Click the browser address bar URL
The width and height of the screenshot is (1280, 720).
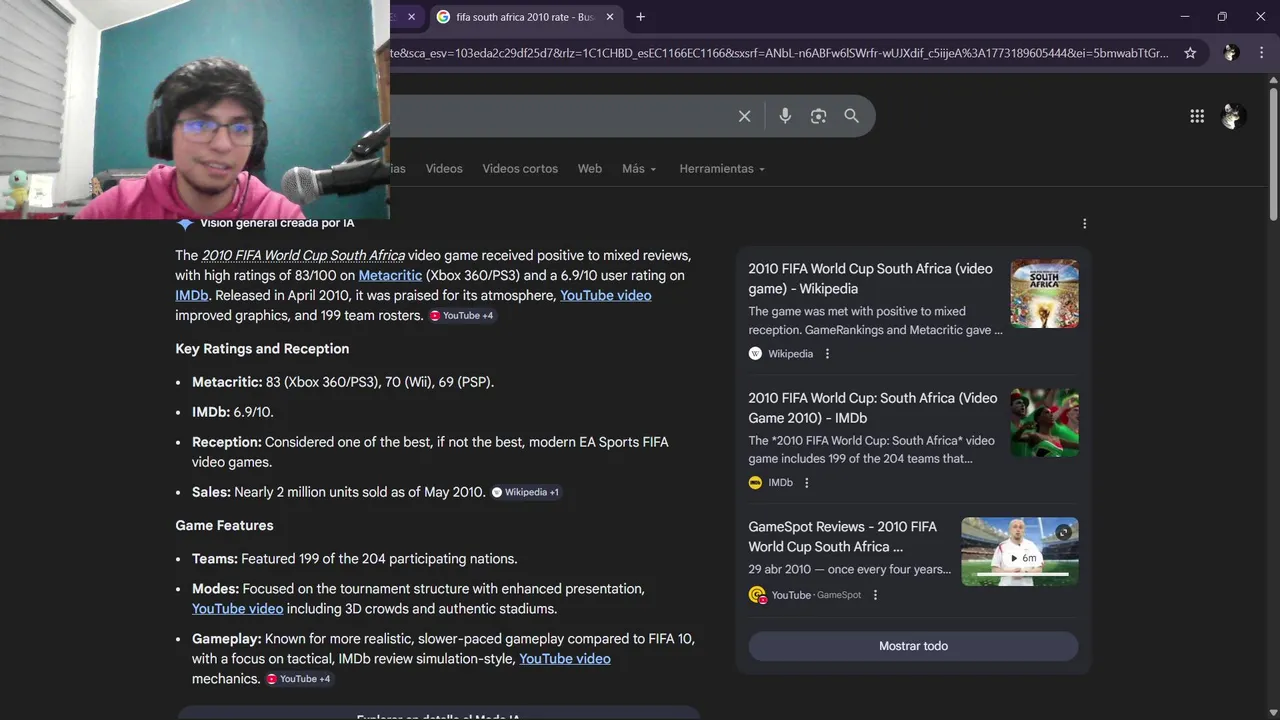(x=779, y=53)
